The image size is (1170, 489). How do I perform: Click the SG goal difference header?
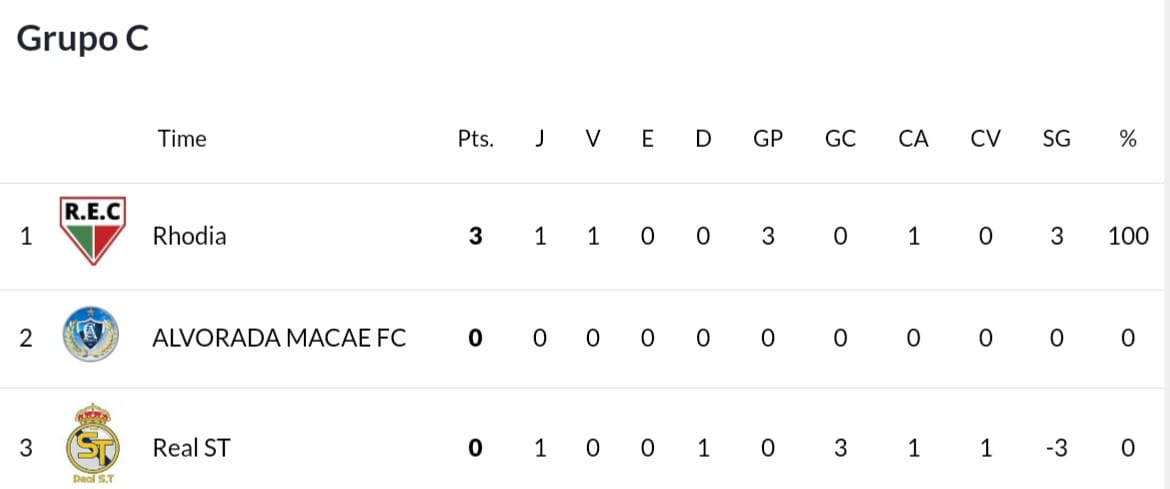tap(1057, 139)
